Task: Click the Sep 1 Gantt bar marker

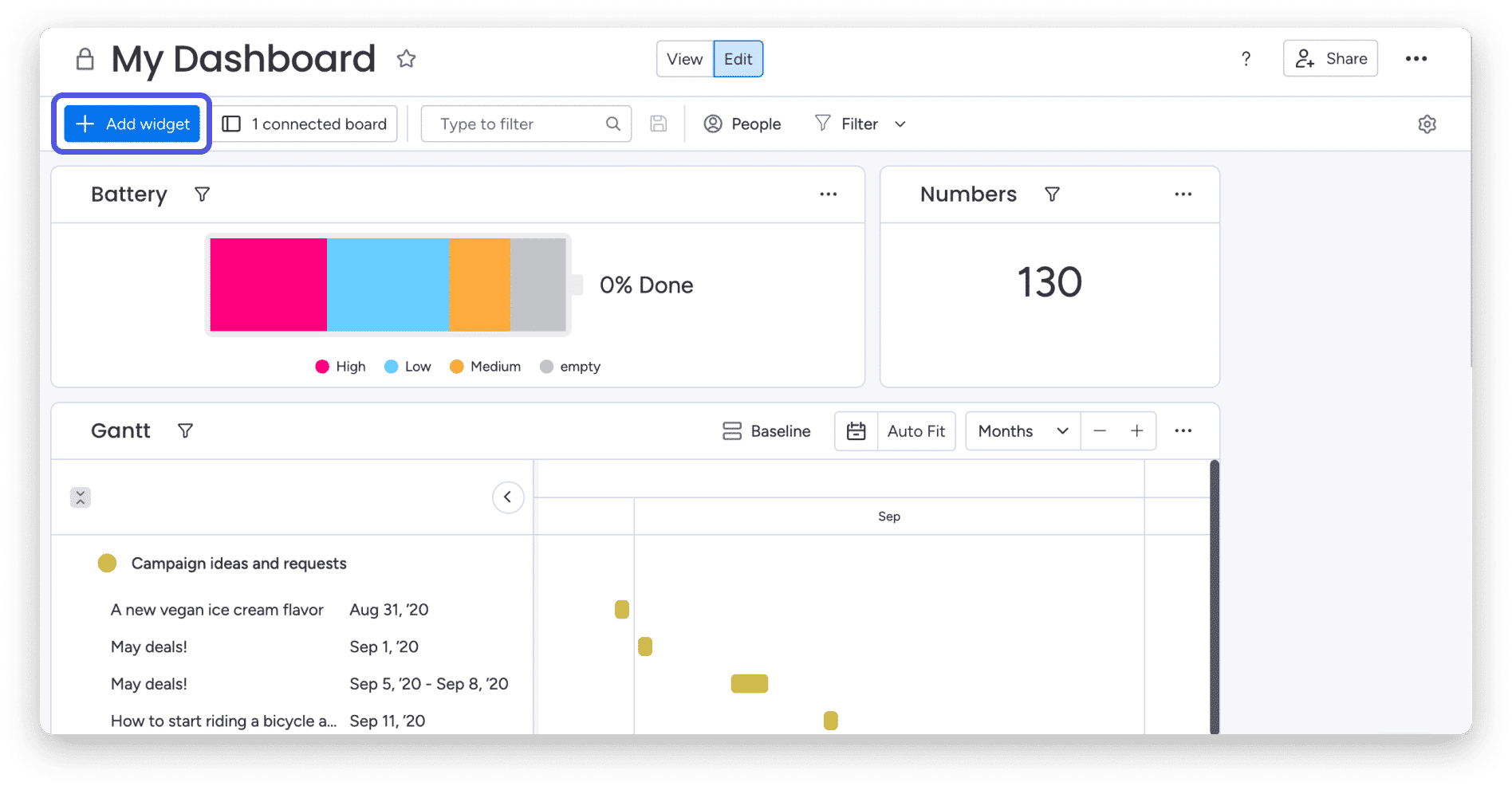Action: tap(645, 646)
